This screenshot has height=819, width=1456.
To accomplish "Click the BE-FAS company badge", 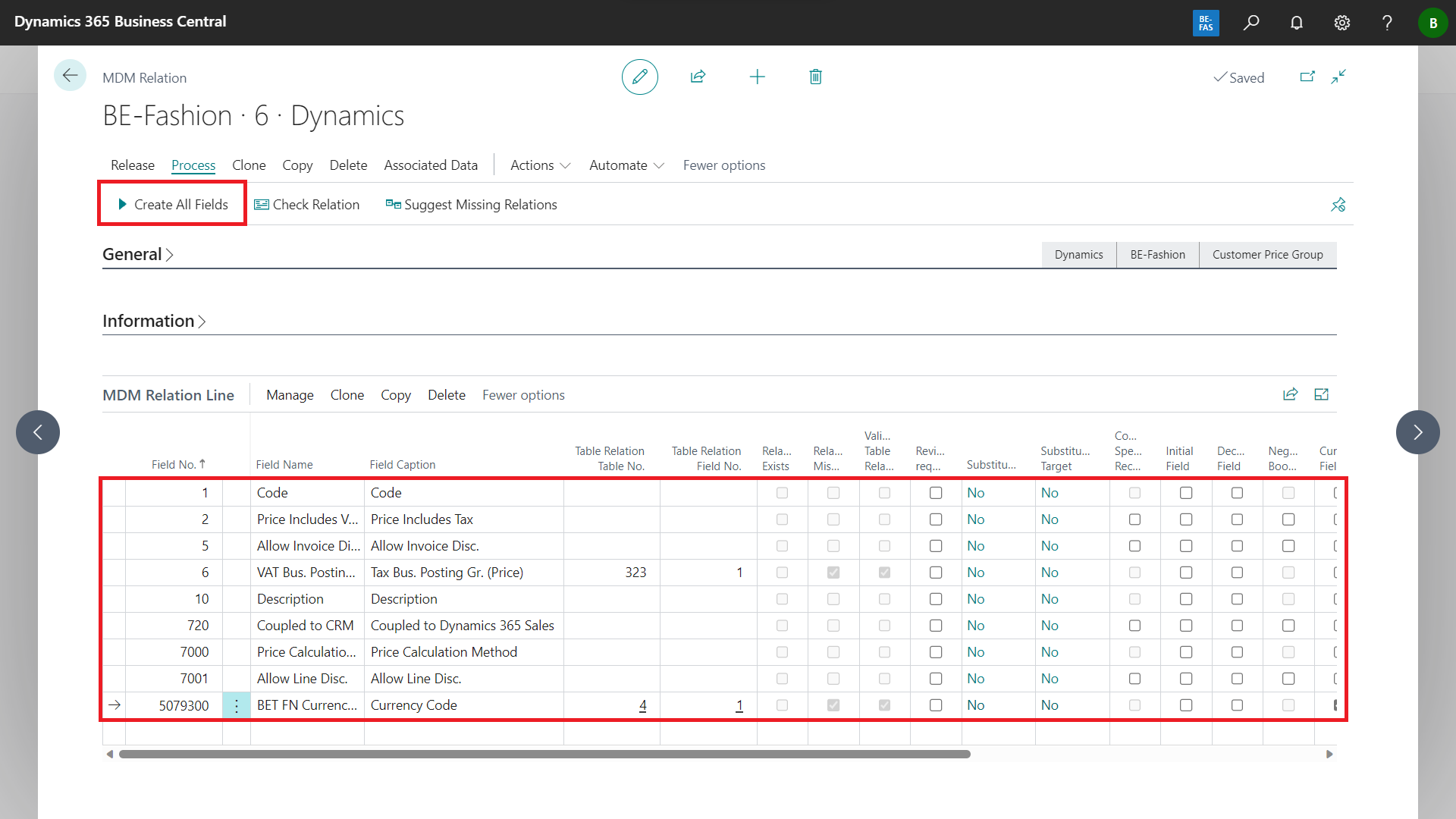I will [1206, 23].
